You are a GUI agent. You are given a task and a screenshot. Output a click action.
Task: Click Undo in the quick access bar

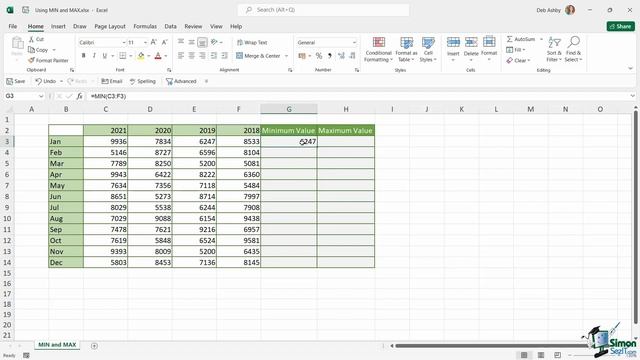point(45,81)
